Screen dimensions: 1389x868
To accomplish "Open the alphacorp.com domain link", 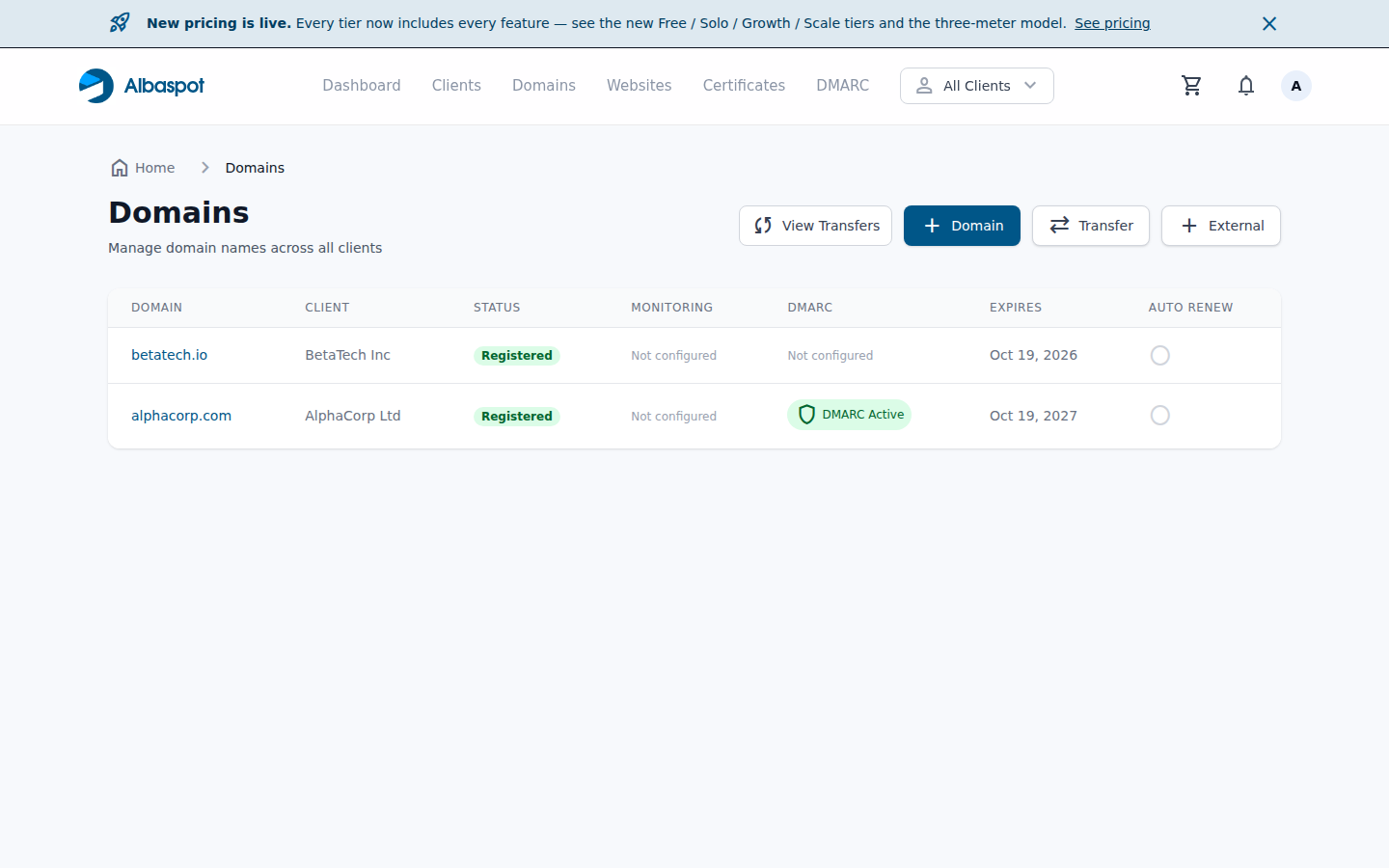I will 181,416.
